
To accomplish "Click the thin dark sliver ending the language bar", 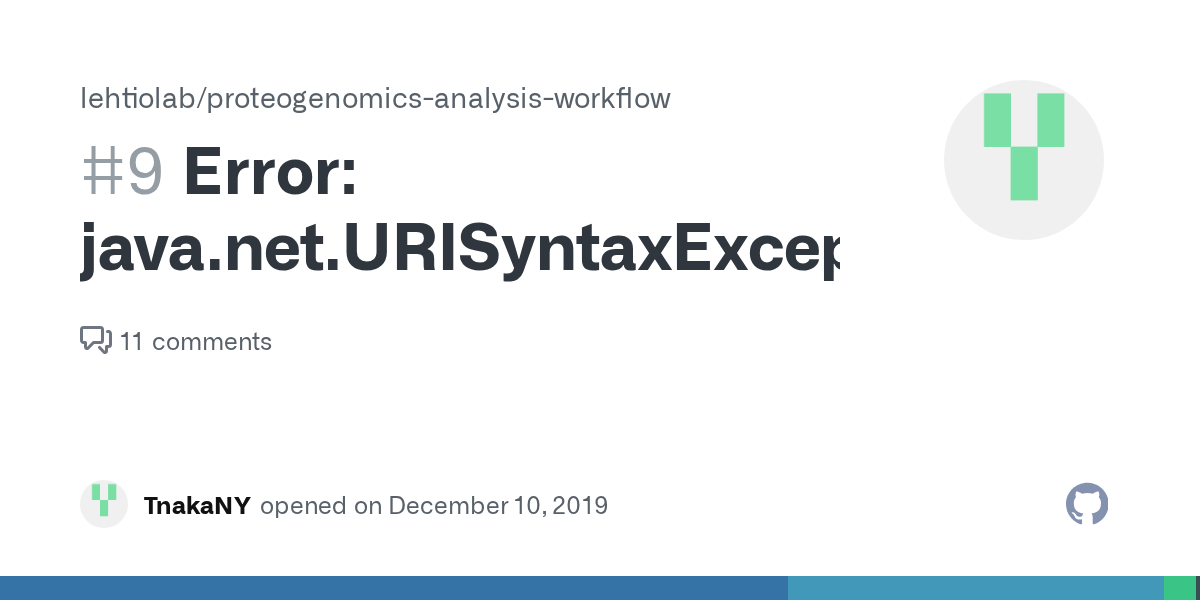I will point(1197,588).
